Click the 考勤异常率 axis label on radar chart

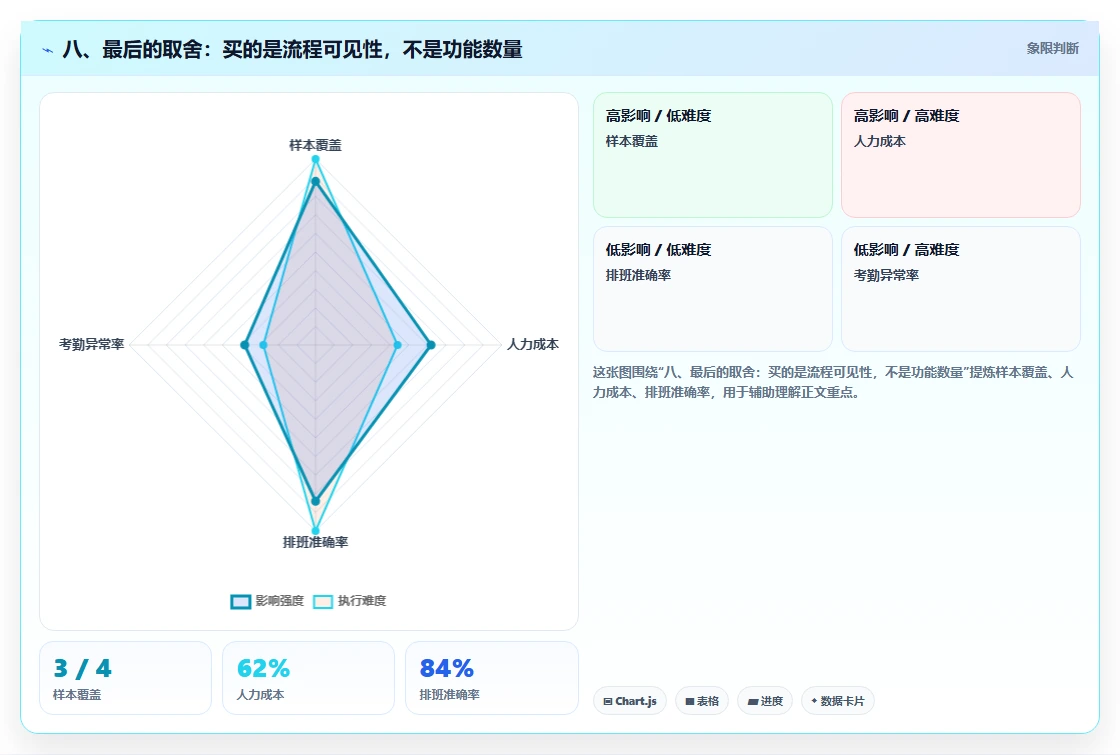click(x=91, y=344)
